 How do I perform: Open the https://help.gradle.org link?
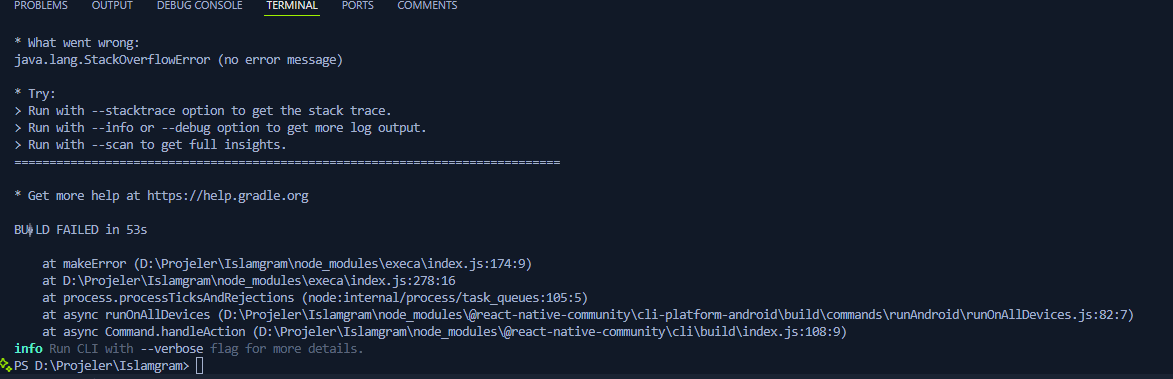coord(227,196)
